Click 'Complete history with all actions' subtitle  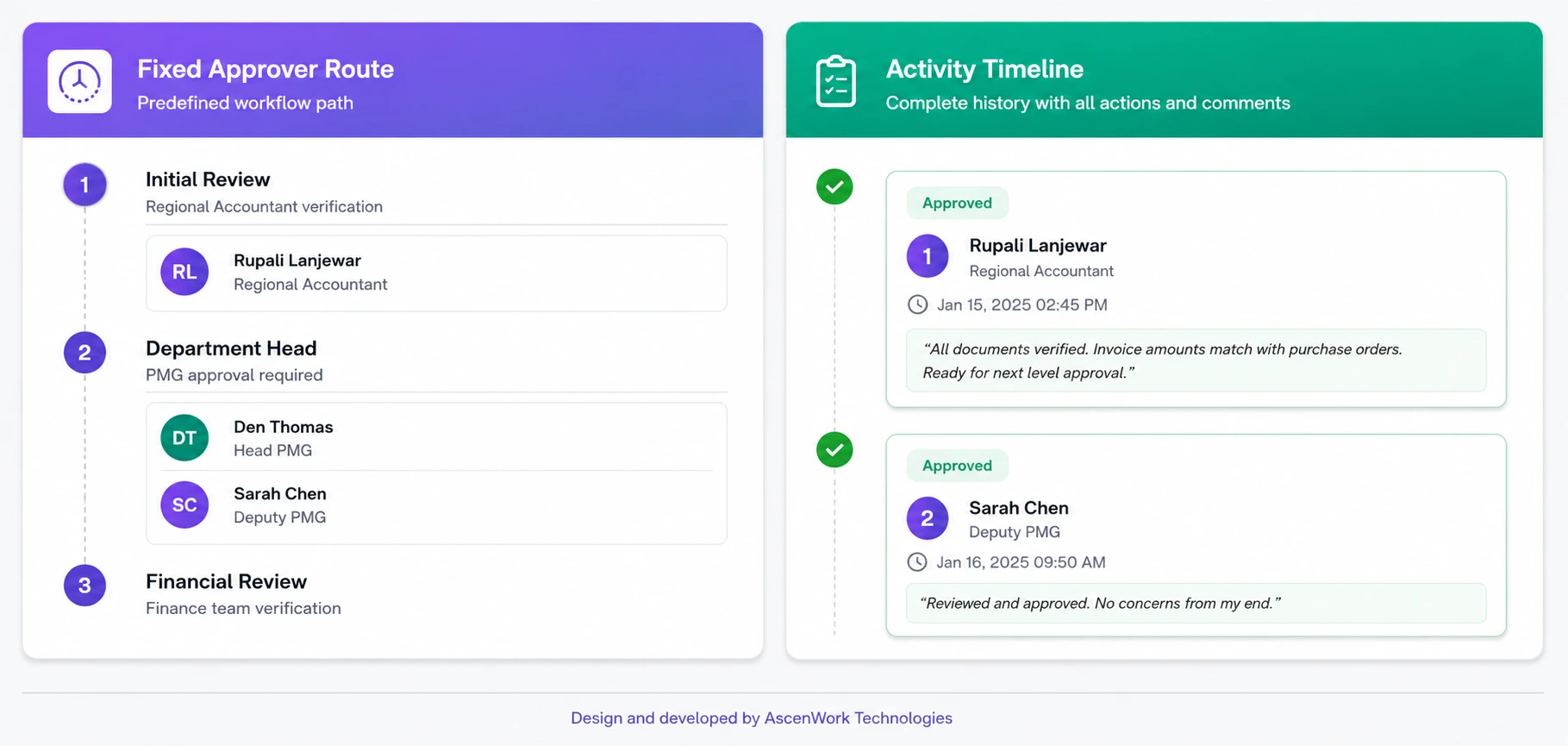[1088, 103]
